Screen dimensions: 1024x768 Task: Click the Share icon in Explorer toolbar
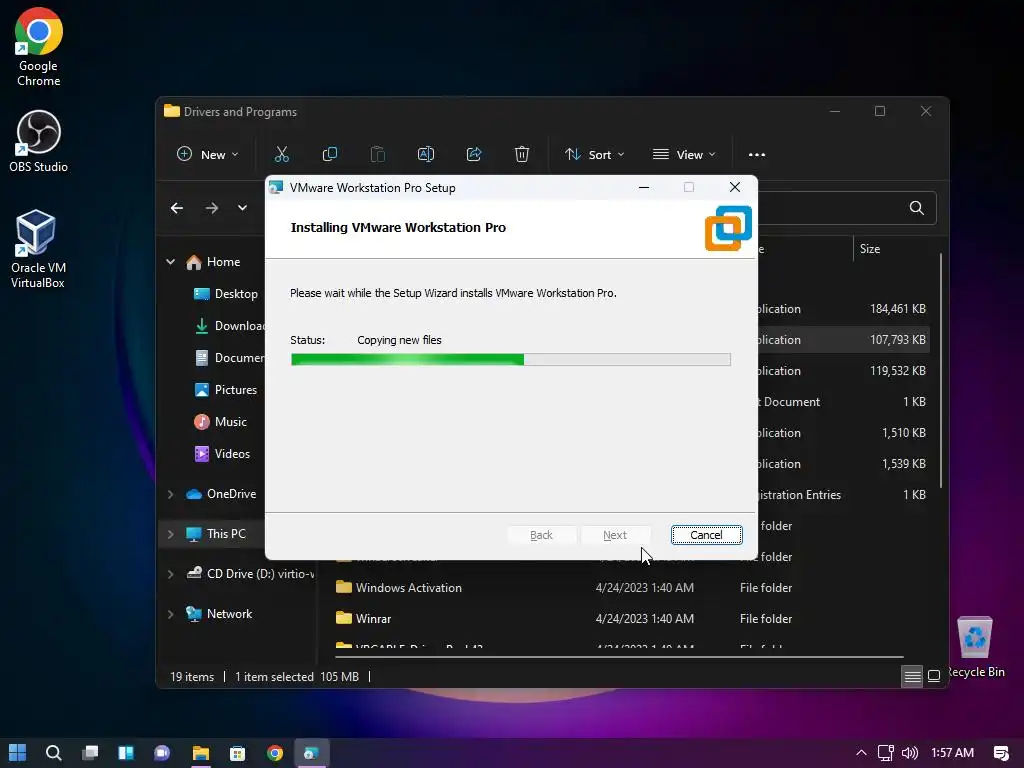tap(473, 155)
